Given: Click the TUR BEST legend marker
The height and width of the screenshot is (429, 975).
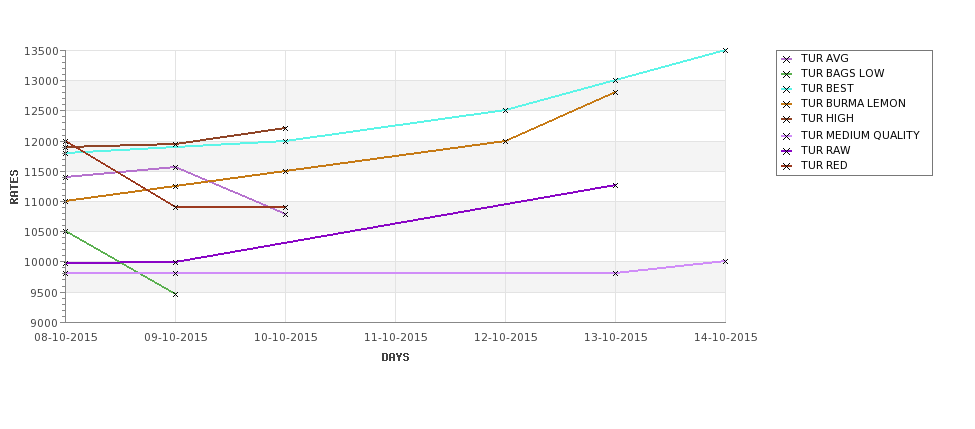Looking at the screenshot, I should (x=787, y=89).
